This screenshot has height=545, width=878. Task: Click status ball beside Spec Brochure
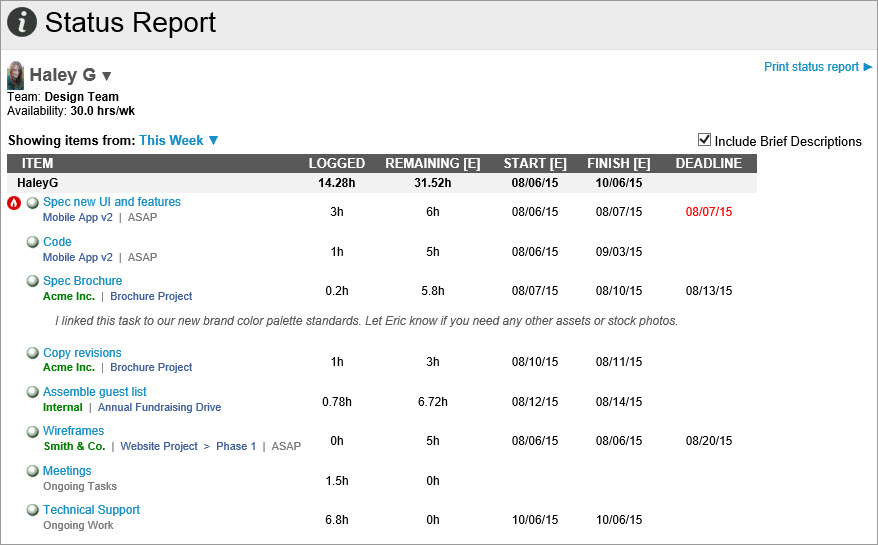(33, 282)
